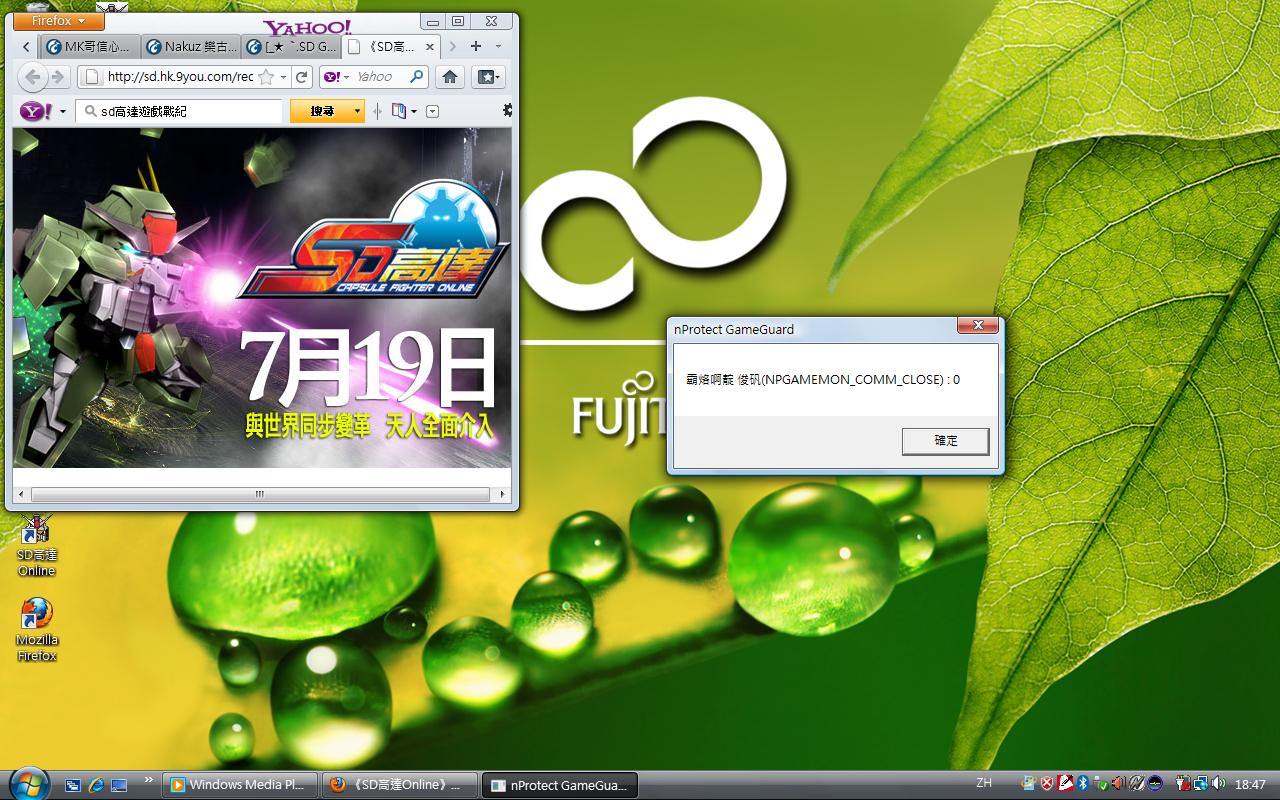This screenshot has width=1280, height=800.
Task: Switch to 《SD高達Online》 Firefox taskbar button
Action: tap(400, 785)
